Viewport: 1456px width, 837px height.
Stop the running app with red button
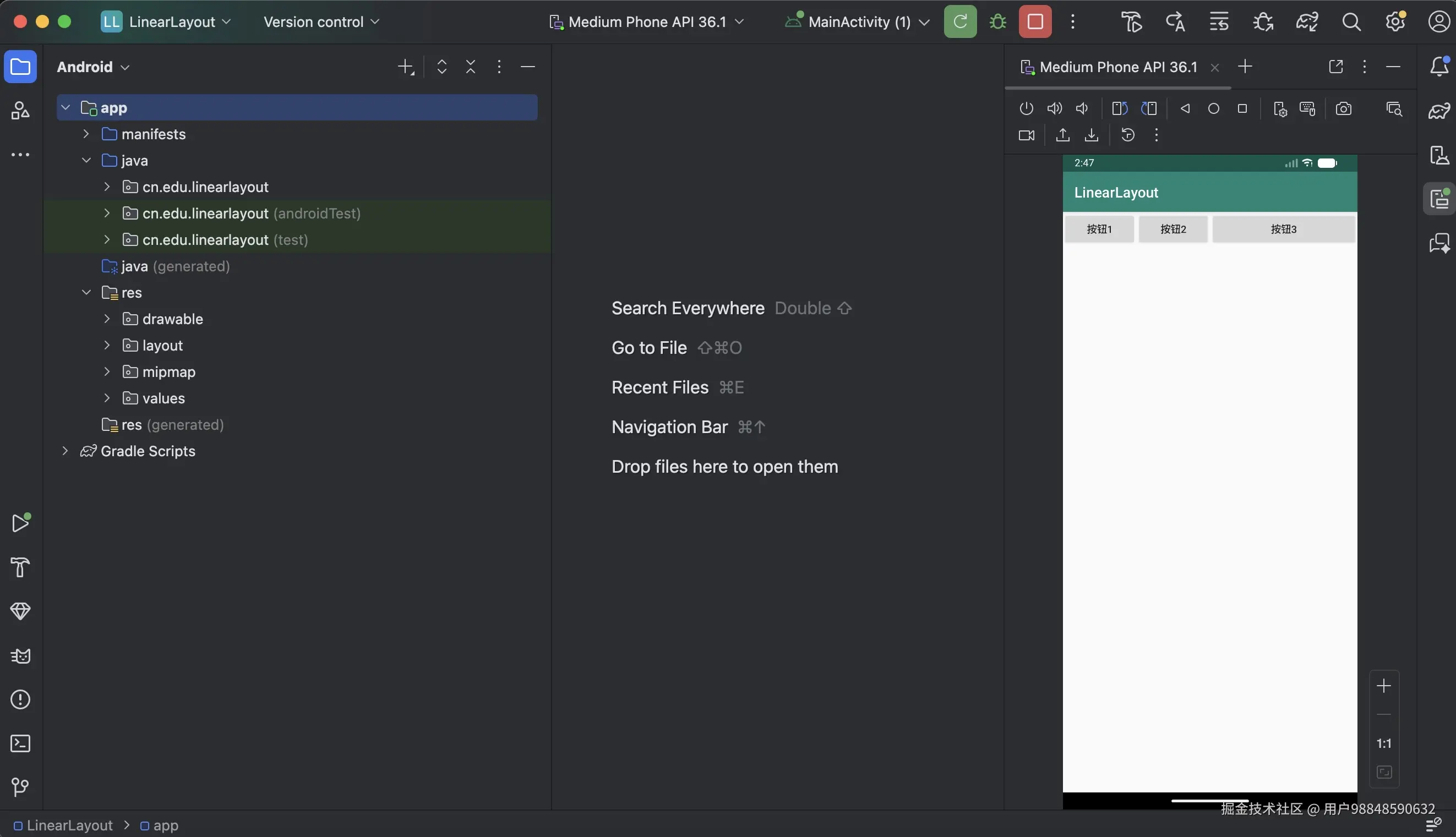[x=1035, y=22]
